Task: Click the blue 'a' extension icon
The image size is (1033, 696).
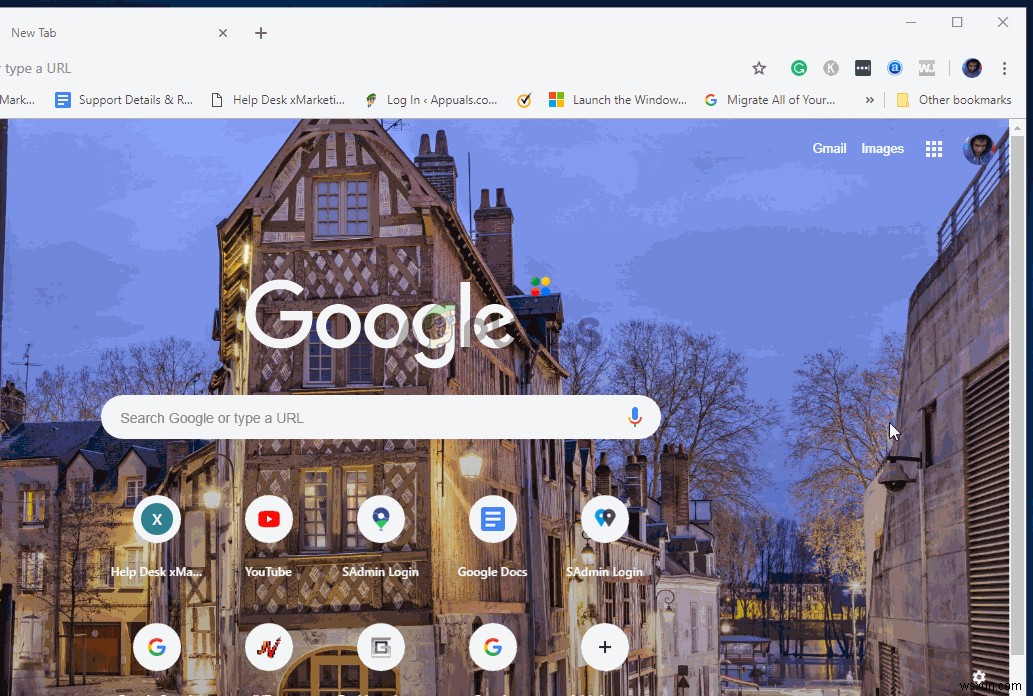Action: 895,68
